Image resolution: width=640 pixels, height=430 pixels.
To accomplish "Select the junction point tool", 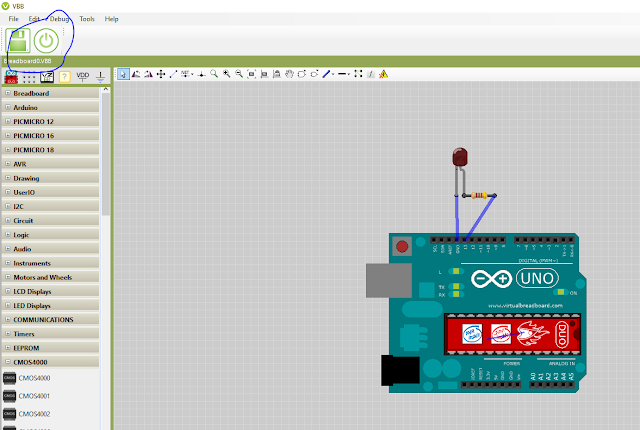I will pyautogui.click(x=201, y=74).
